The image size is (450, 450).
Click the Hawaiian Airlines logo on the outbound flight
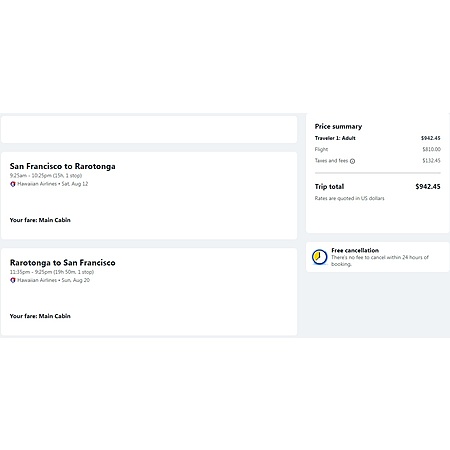click(x=13, y=184)
